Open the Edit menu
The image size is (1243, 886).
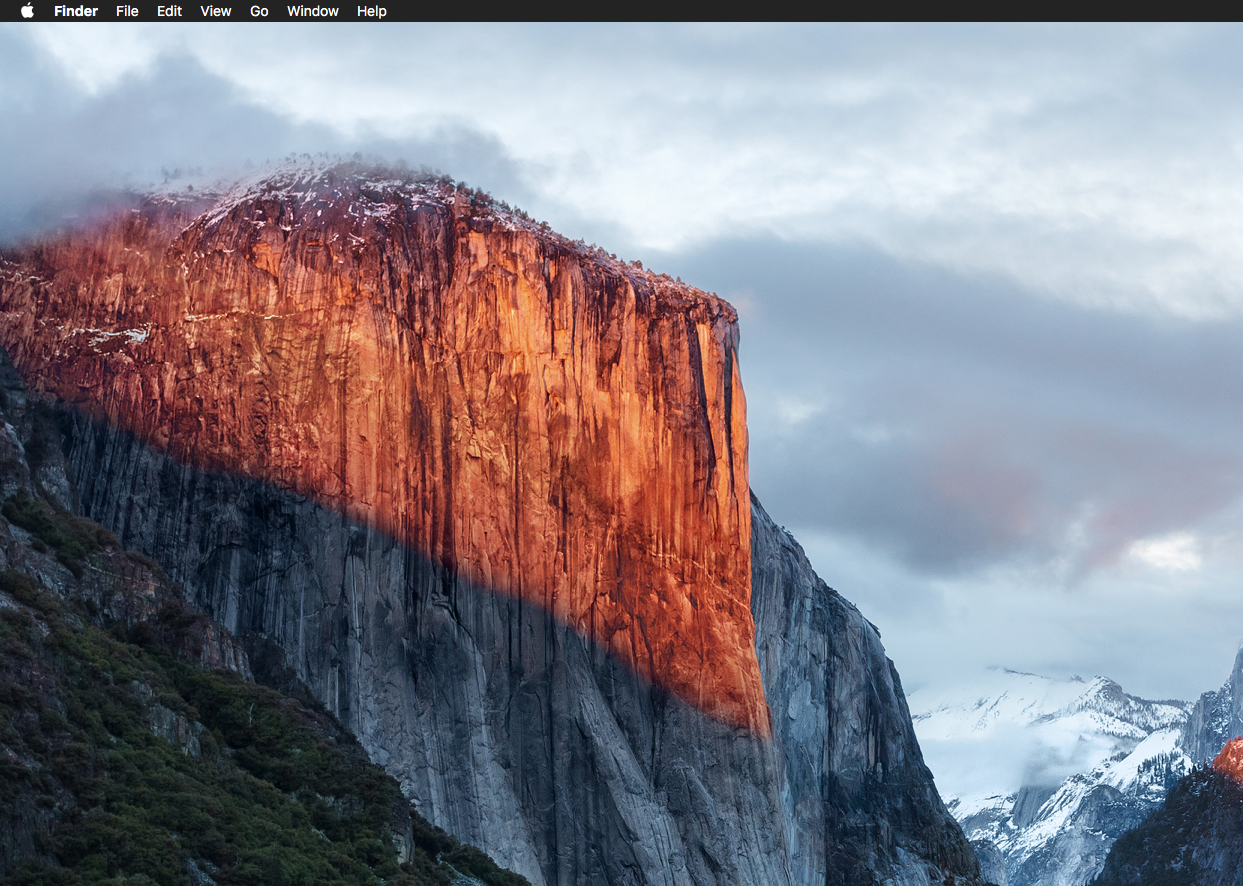pyautogui.click(x=169, y=11)
